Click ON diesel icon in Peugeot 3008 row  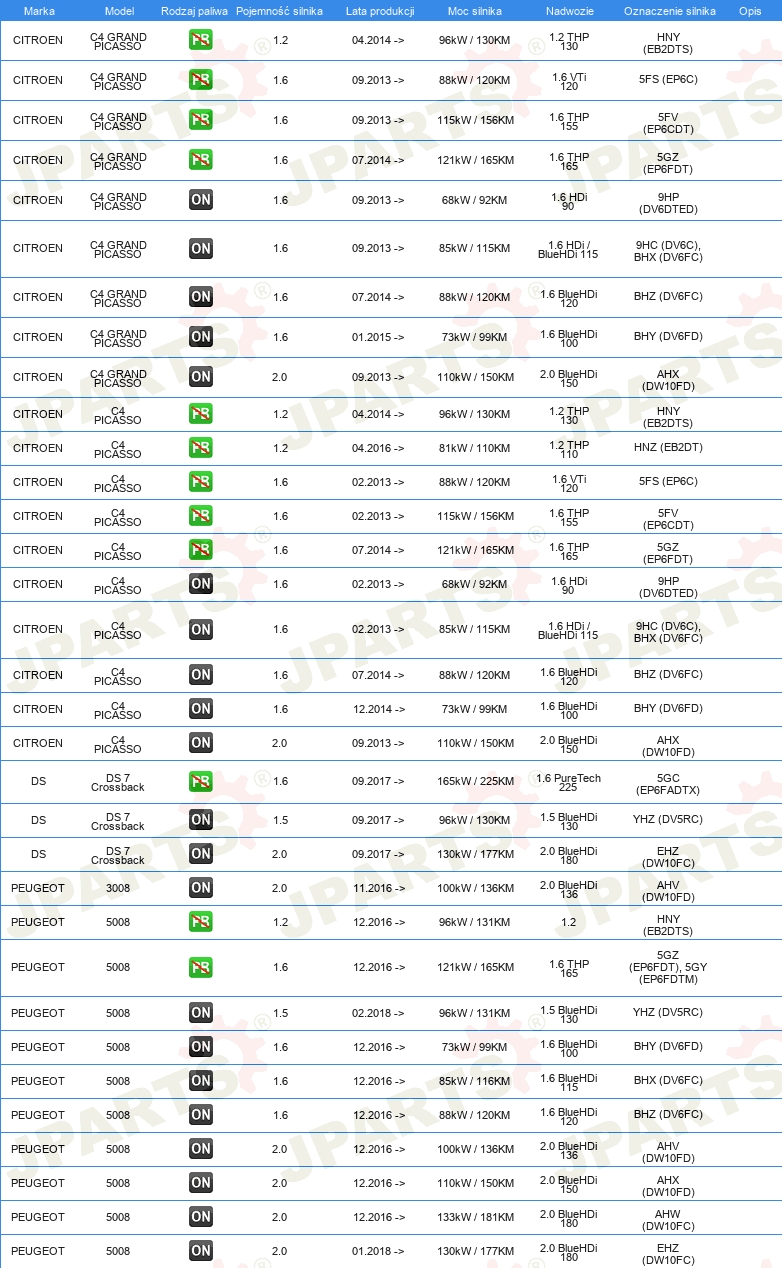(201, 888)
